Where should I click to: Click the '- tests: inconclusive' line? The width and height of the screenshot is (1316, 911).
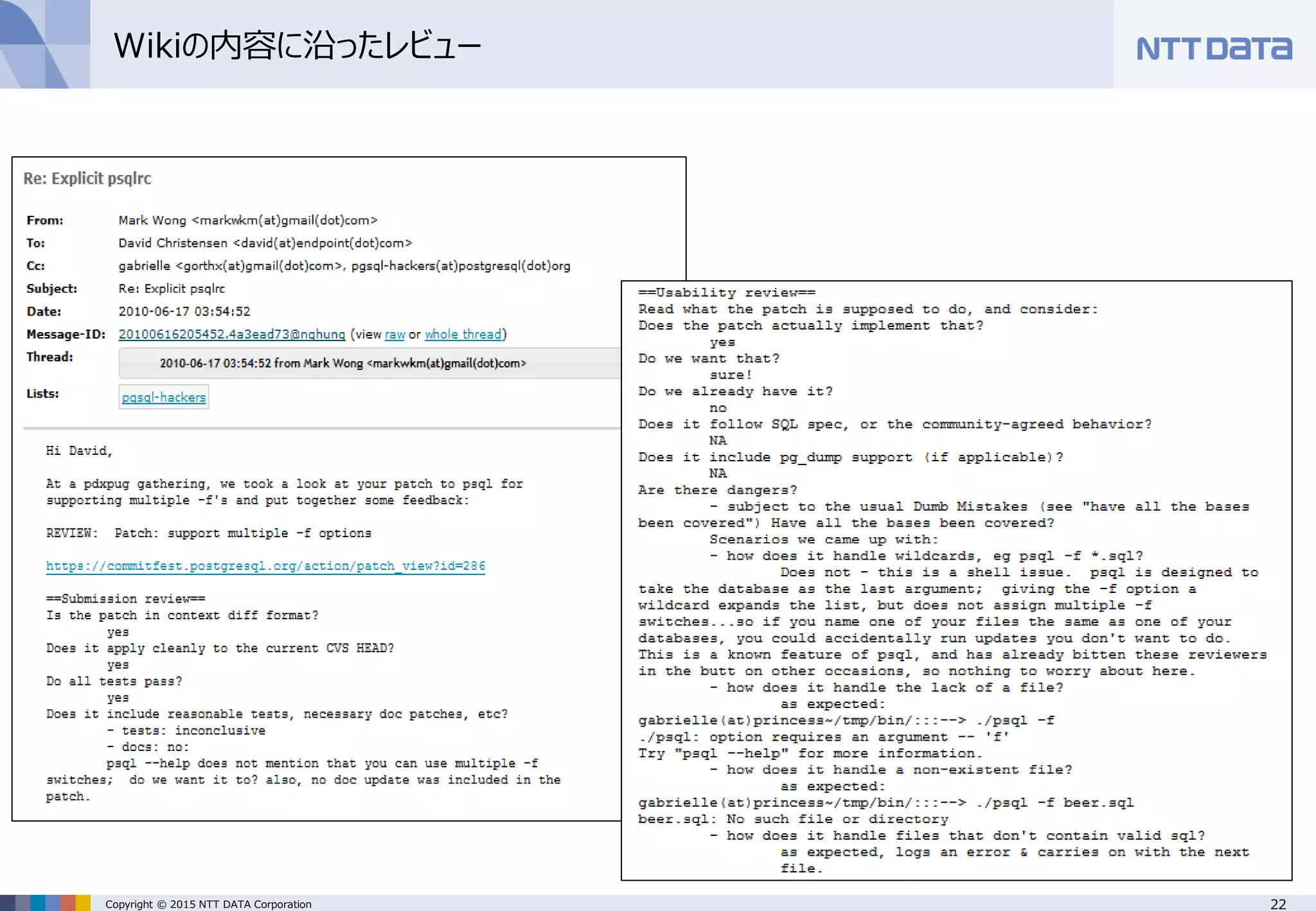186,730
